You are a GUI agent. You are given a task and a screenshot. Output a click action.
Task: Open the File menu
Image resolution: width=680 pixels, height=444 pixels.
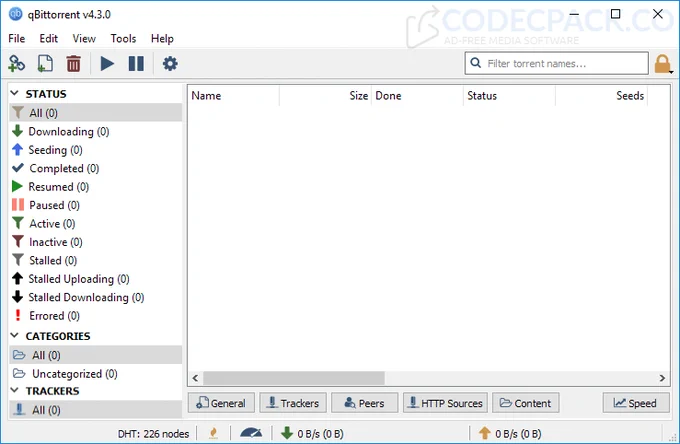[16, 39]
